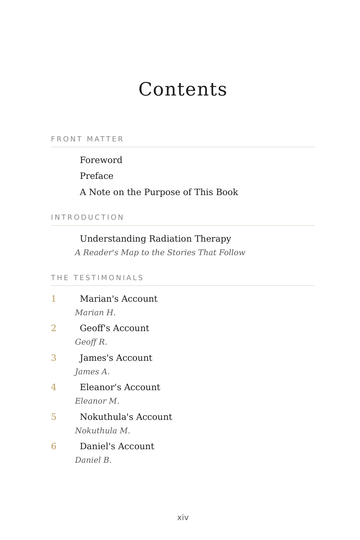Open Nokuthula's Account chapter
360x540 pixels.
pos(126,417)
